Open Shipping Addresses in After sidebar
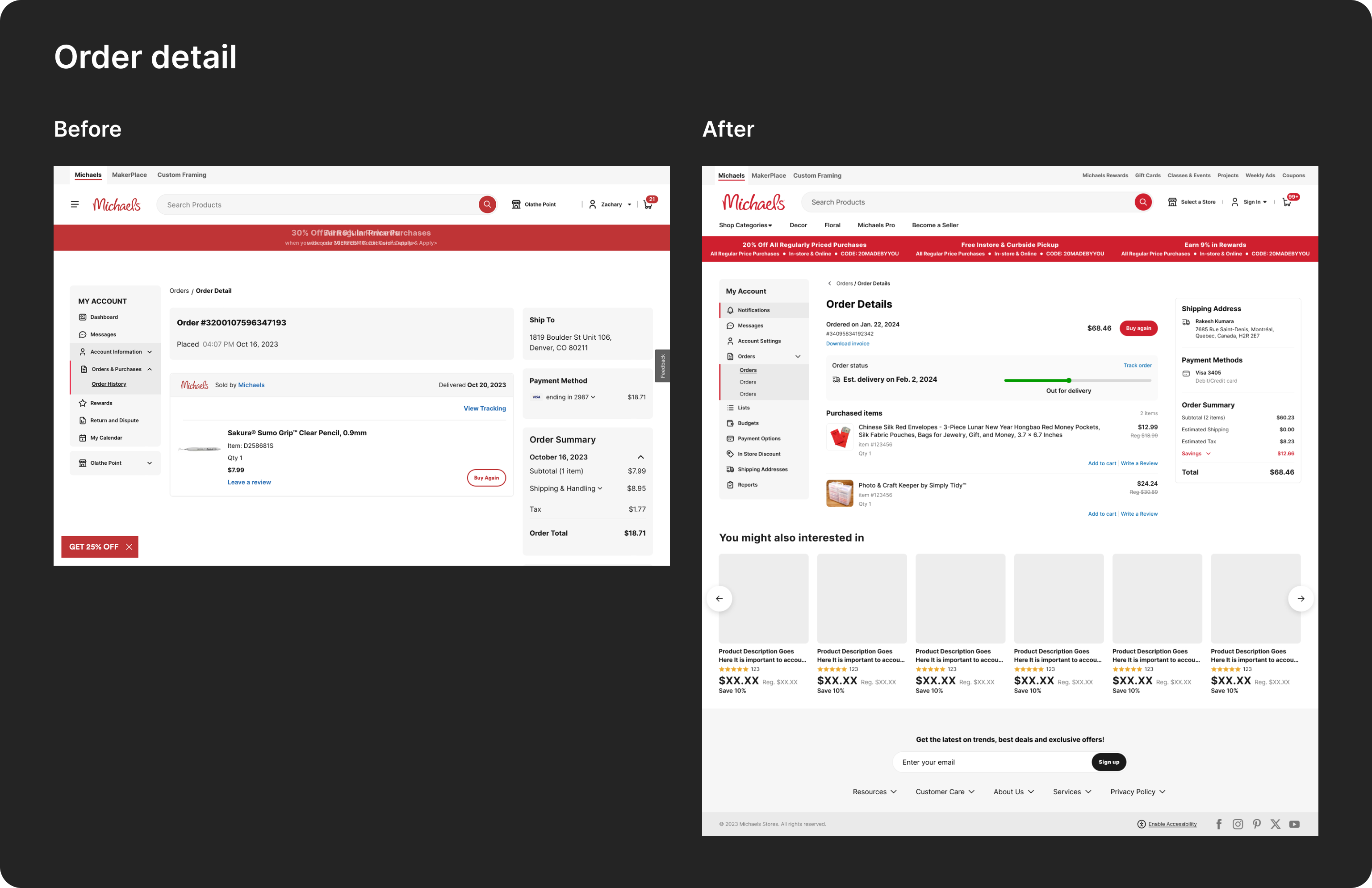 764,469
